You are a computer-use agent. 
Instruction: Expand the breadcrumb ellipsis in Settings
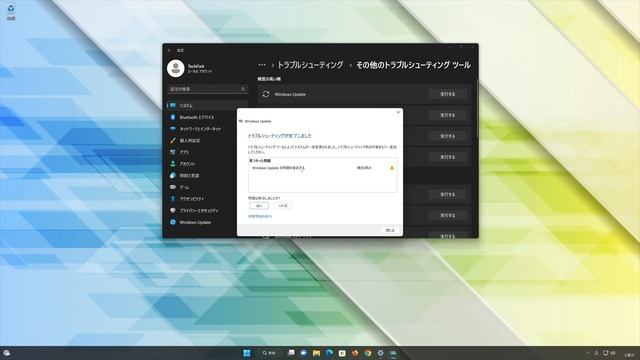(x=262, y=65)
